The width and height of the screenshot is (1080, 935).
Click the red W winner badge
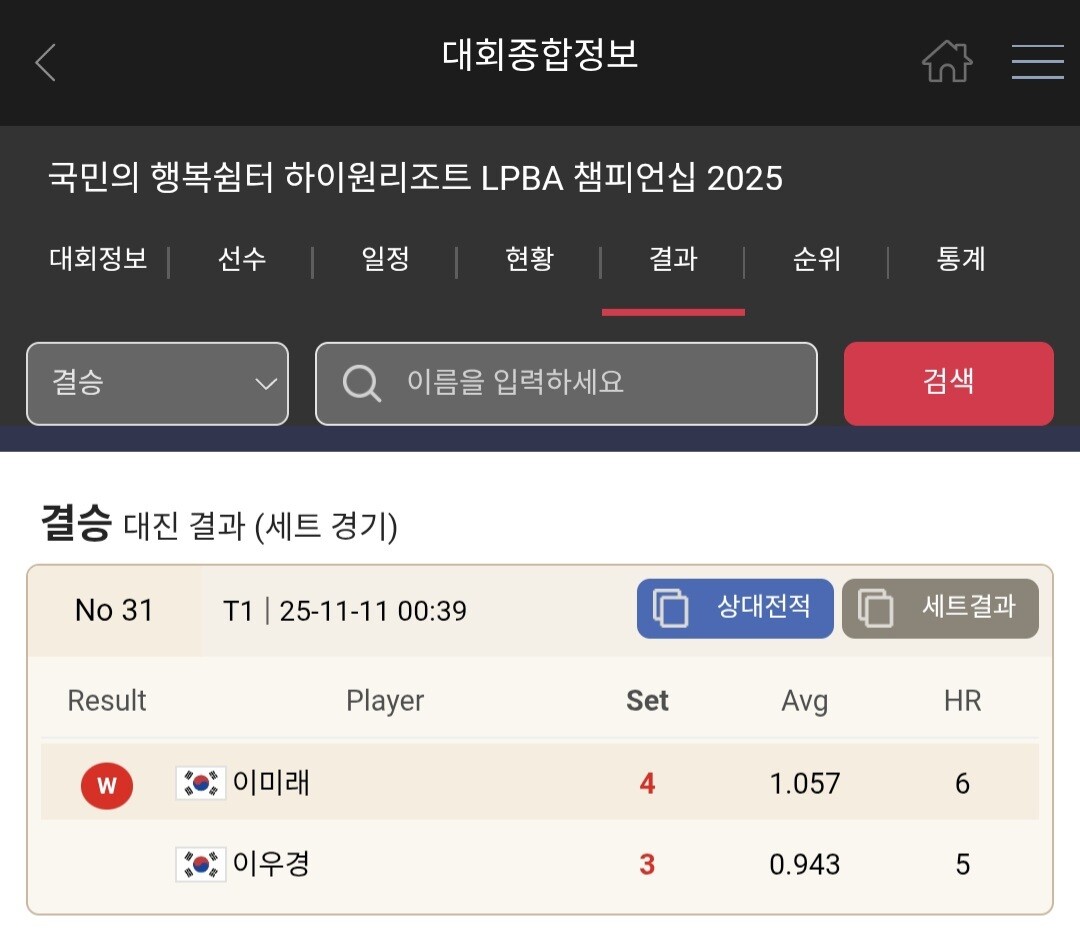coord(107,785)
